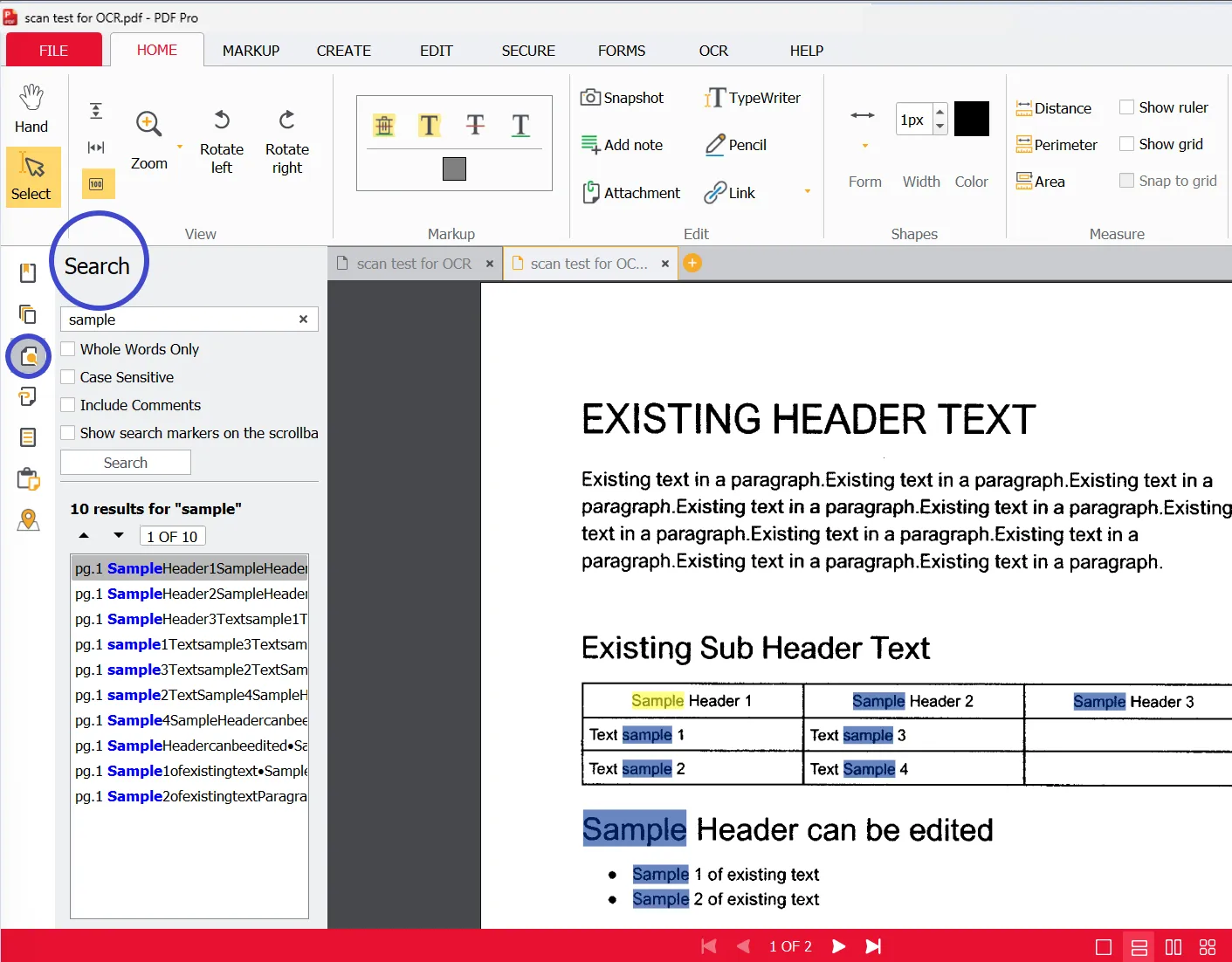Enable Case Sensitive search
Screen dimensions: 1232x962
pos(67,377)
